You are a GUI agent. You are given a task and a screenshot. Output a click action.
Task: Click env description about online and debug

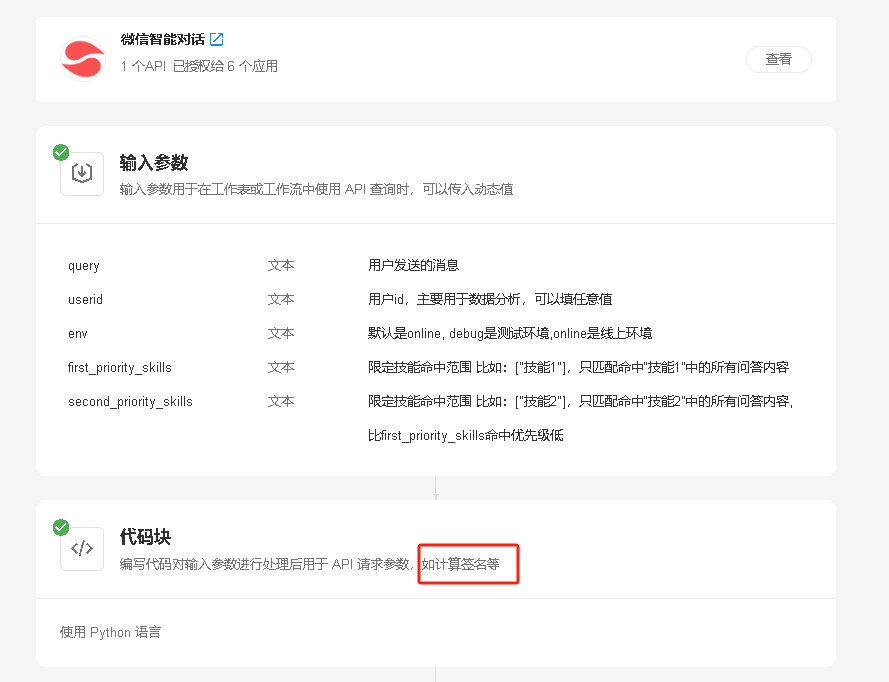tap(510, 333)
